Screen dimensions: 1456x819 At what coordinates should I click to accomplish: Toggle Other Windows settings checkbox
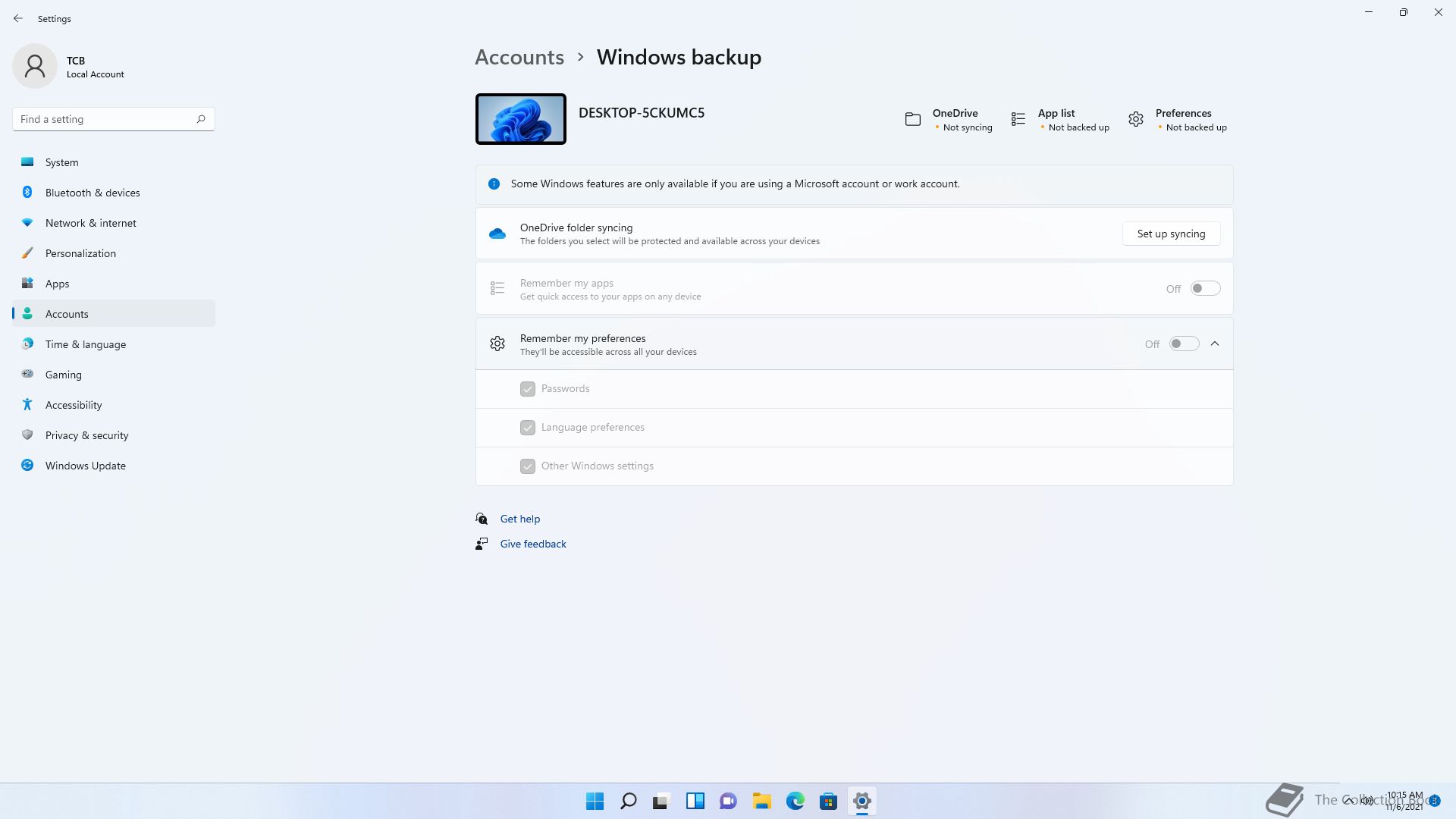(528, 466)
